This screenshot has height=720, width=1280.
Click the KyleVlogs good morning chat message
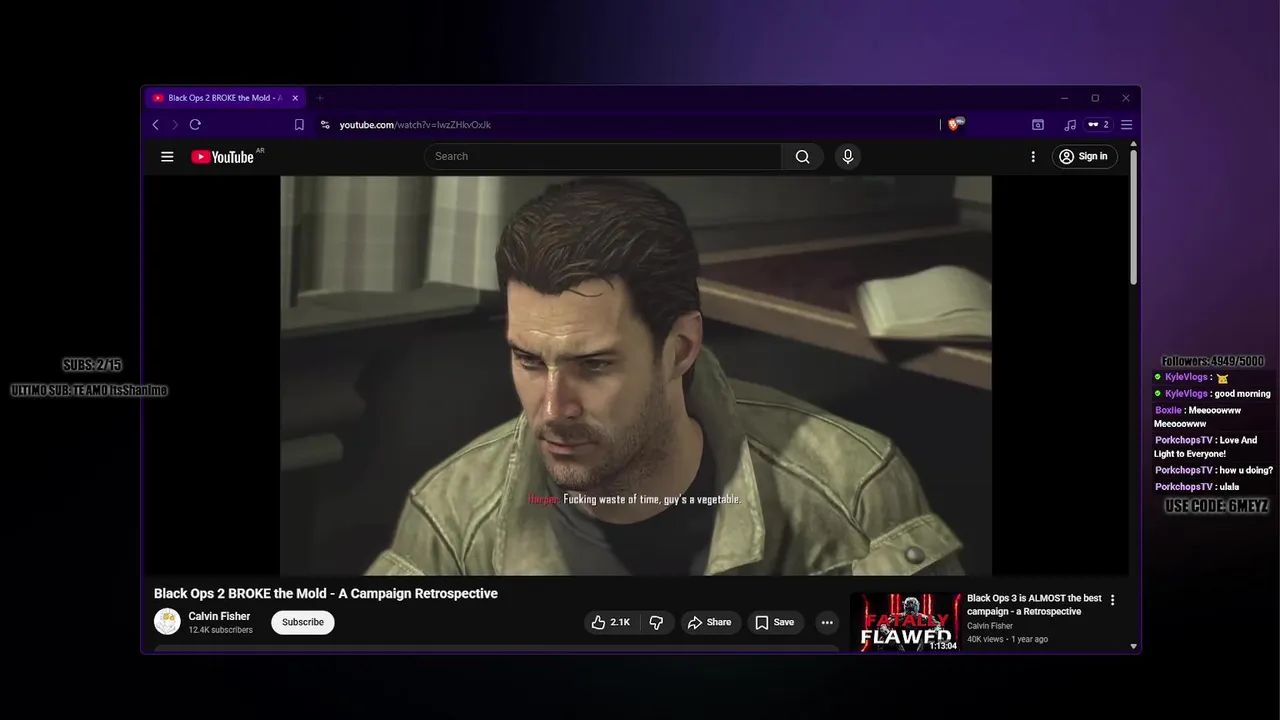[x=1213, y=394]
